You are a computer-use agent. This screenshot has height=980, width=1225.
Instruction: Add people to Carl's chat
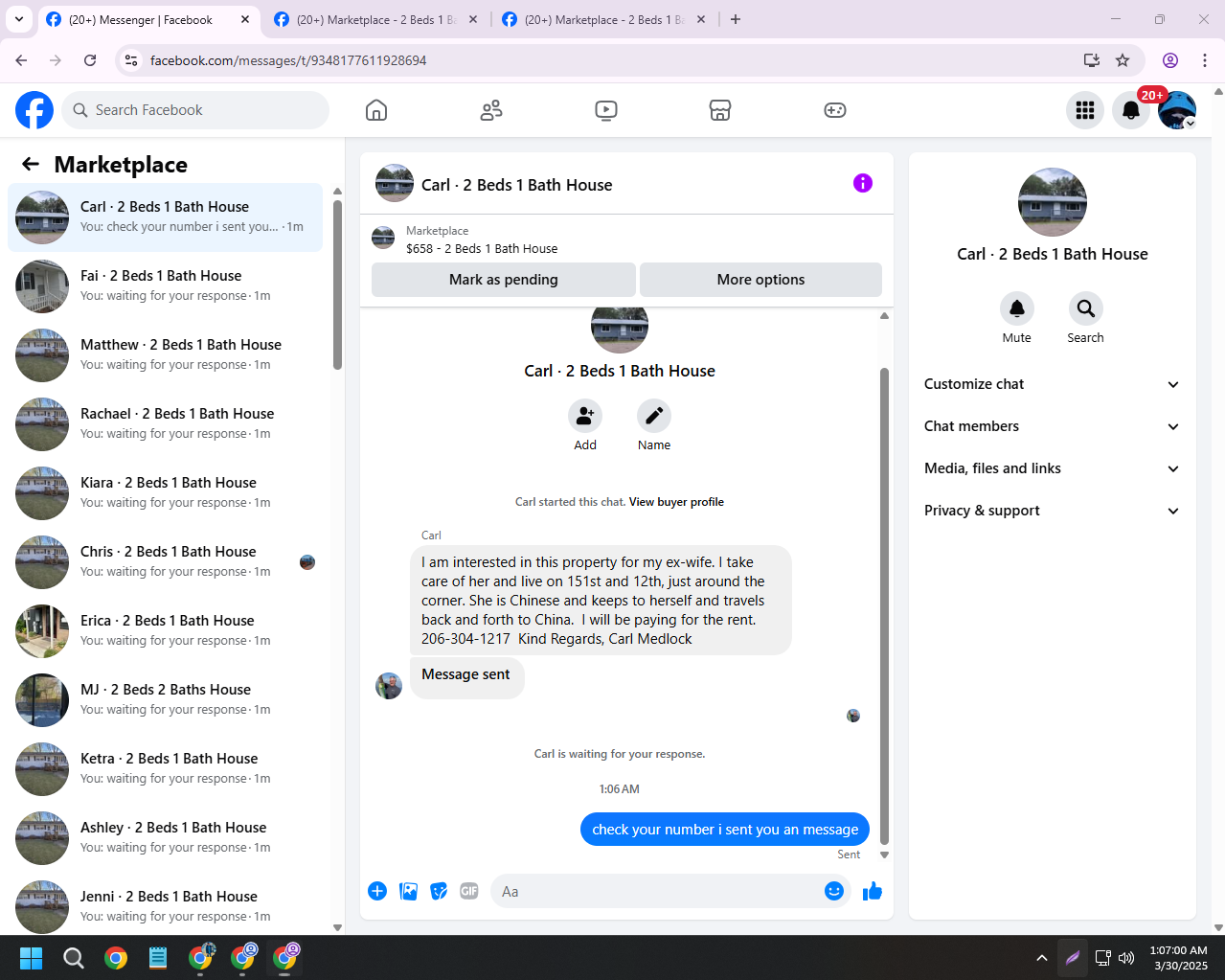click(585, 417)
